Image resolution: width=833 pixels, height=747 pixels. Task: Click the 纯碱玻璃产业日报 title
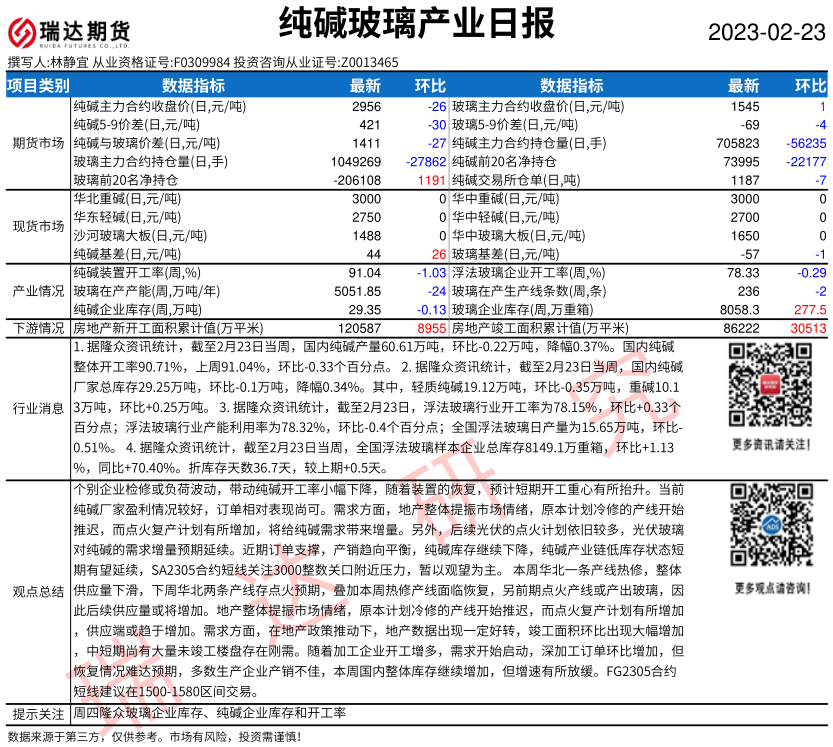[415, 22]
